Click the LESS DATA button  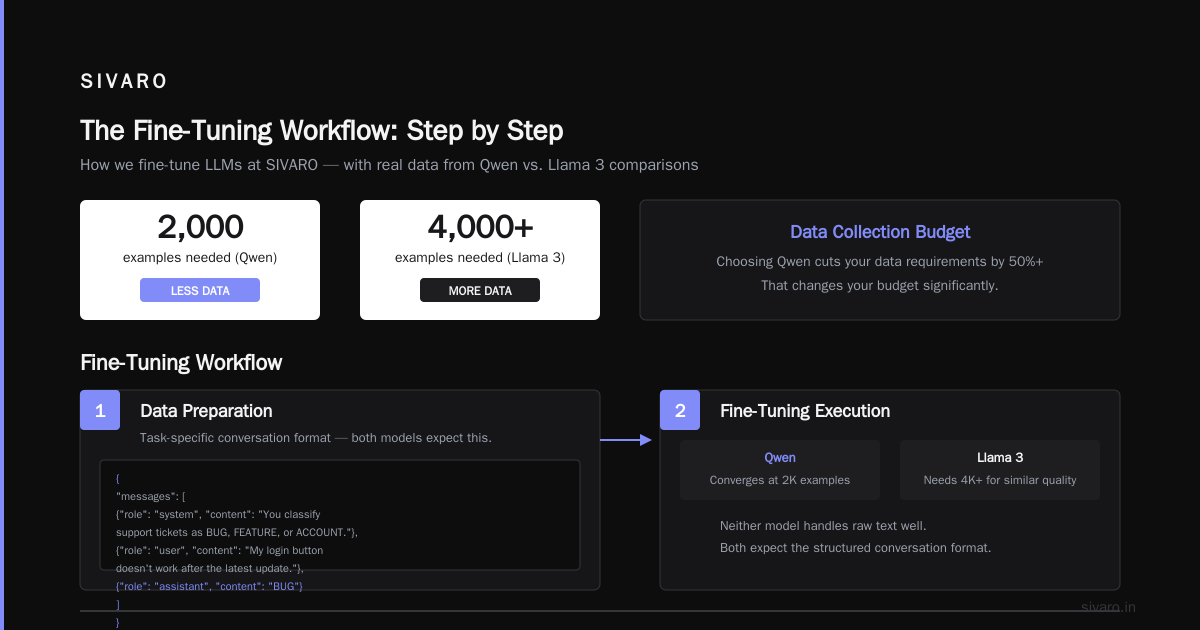pos(200,290)
